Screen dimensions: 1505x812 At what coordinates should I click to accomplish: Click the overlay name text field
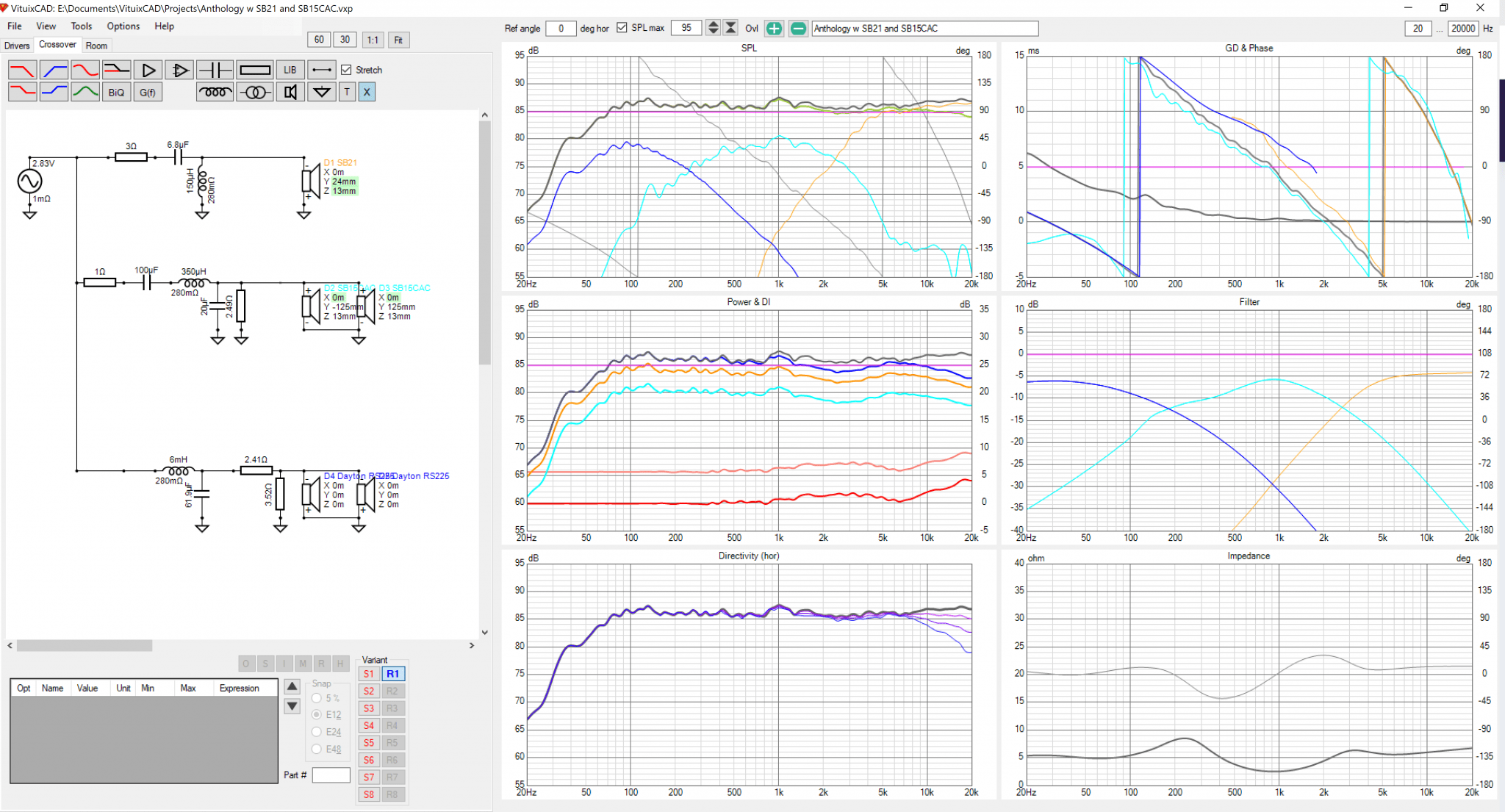(925, 28)
